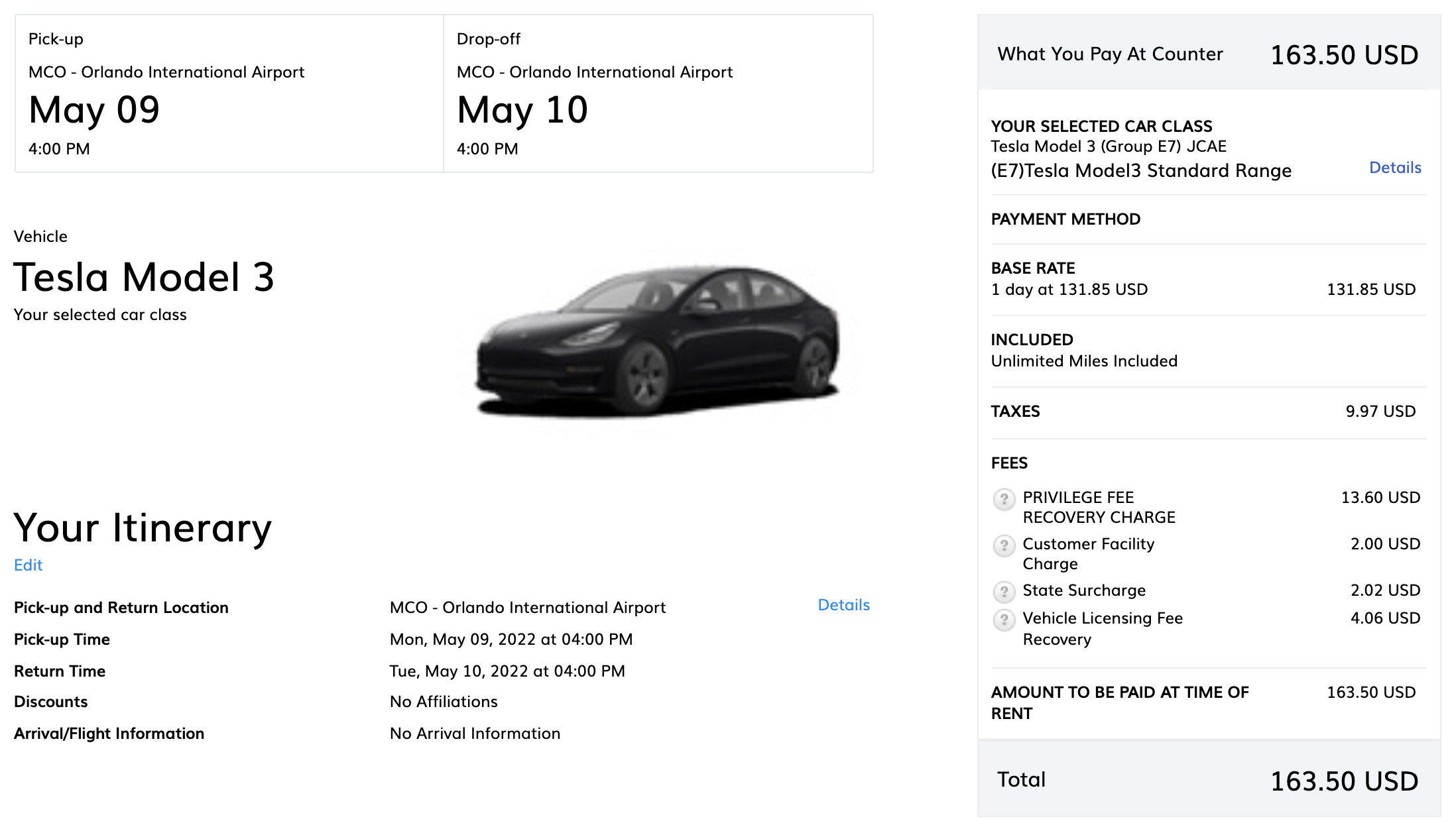Image resolution: width=1456 pixels, height=833 pixels.
Task: Open Details for pick-up and return location
Action: coord(843,604)
